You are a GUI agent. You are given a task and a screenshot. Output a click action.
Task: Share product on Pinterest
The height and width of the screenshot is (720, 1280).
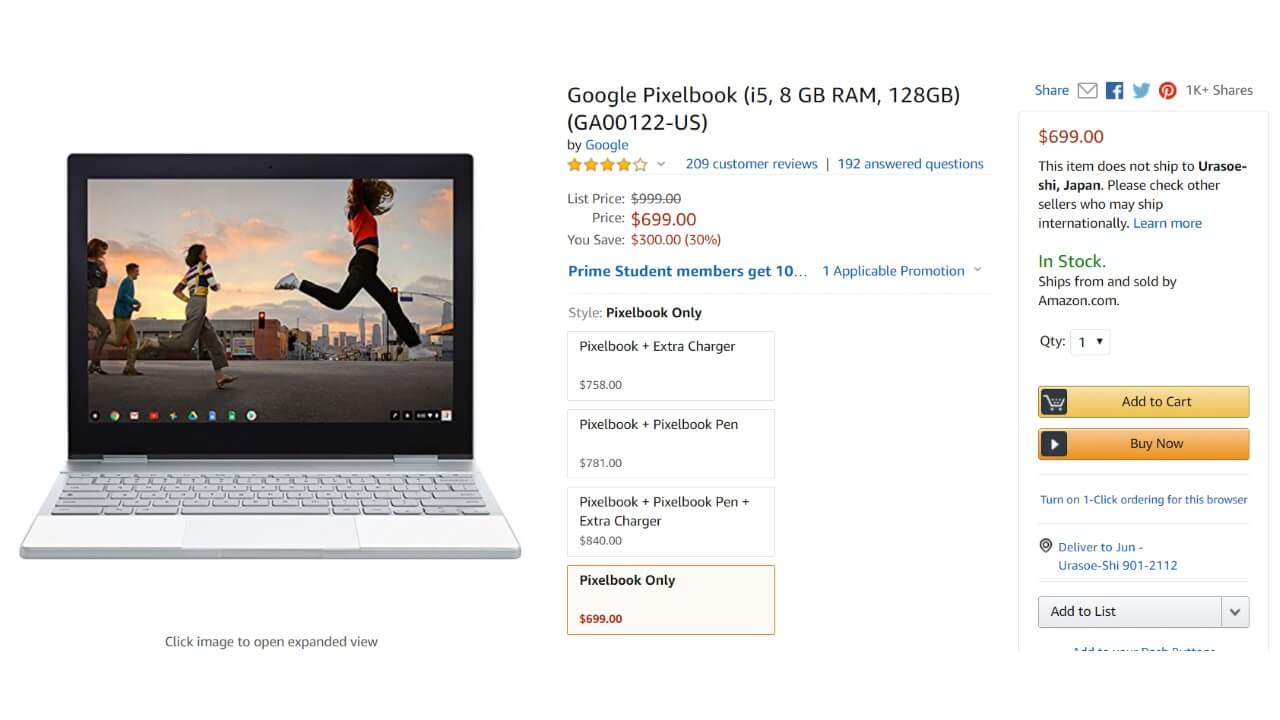tap(1167, 91)
